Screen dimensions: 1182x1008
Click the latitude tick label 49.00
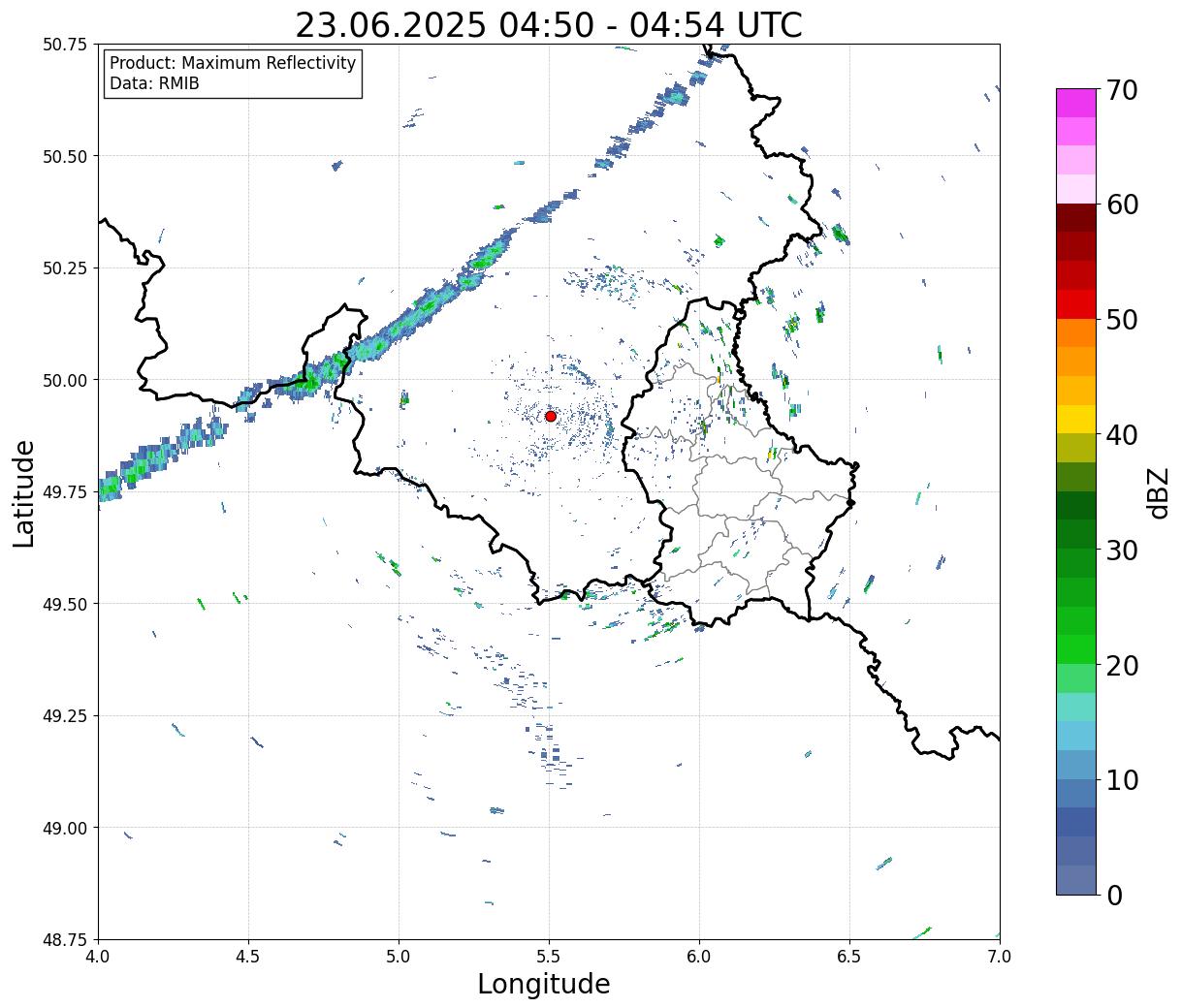tap(64, 828)
